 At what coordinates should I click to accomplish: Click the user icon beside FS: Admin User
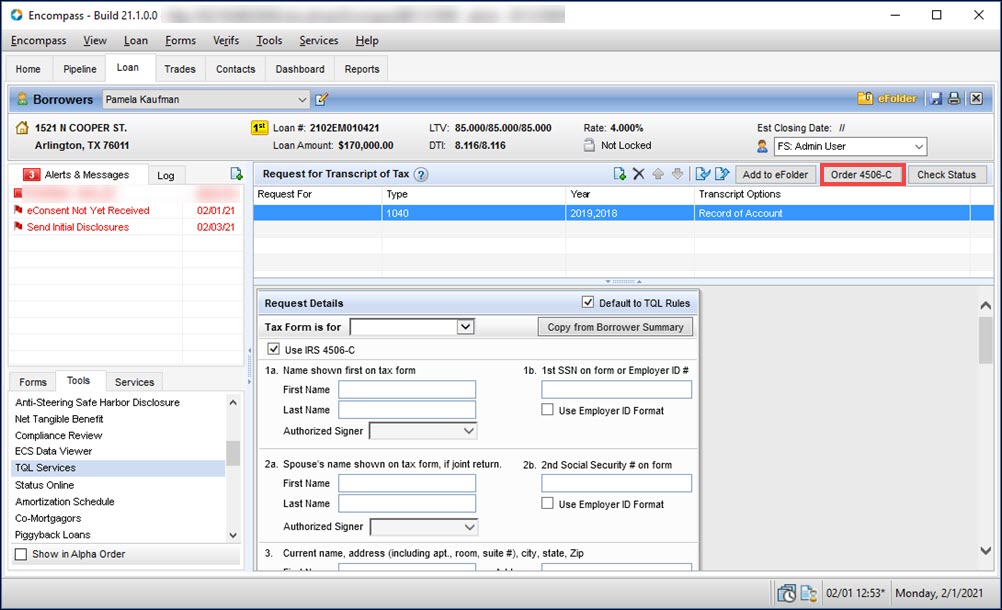[762, 146]
